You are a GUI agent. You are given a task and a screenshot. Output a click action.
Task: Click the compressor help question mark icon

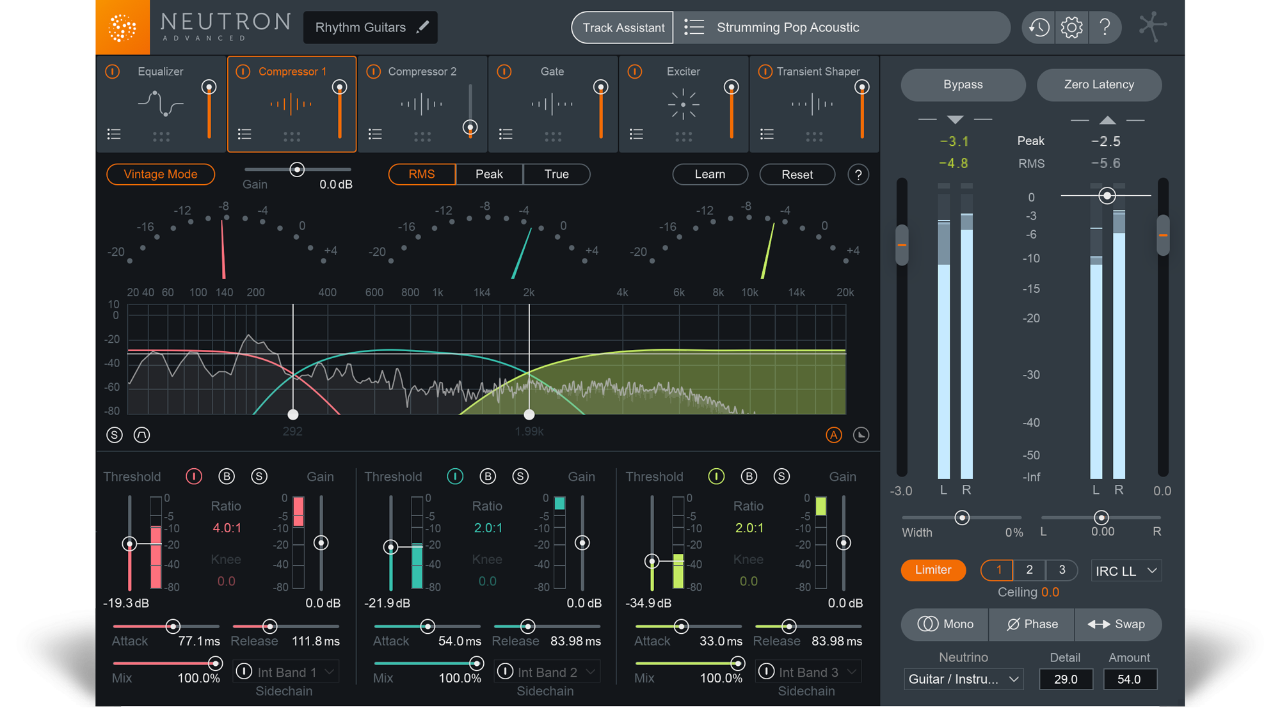coord(858,174)
